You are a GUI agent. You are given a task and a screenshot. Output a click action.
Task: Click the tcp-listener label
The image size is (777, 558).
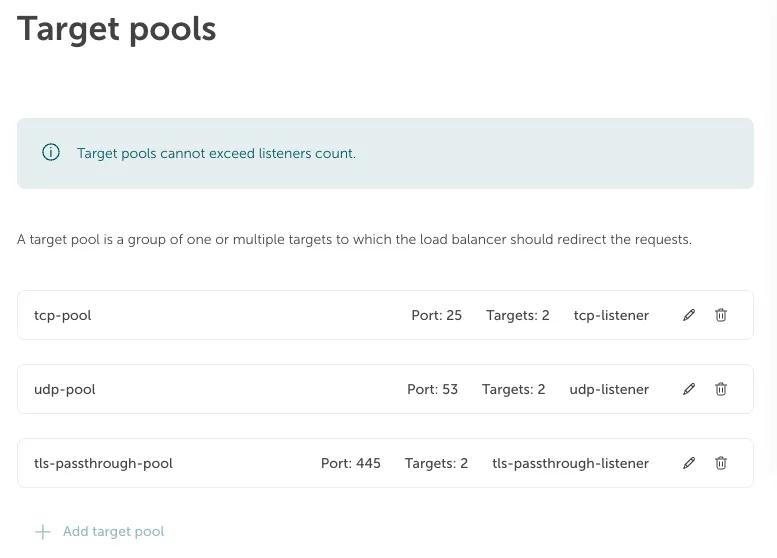coord(611,315)
